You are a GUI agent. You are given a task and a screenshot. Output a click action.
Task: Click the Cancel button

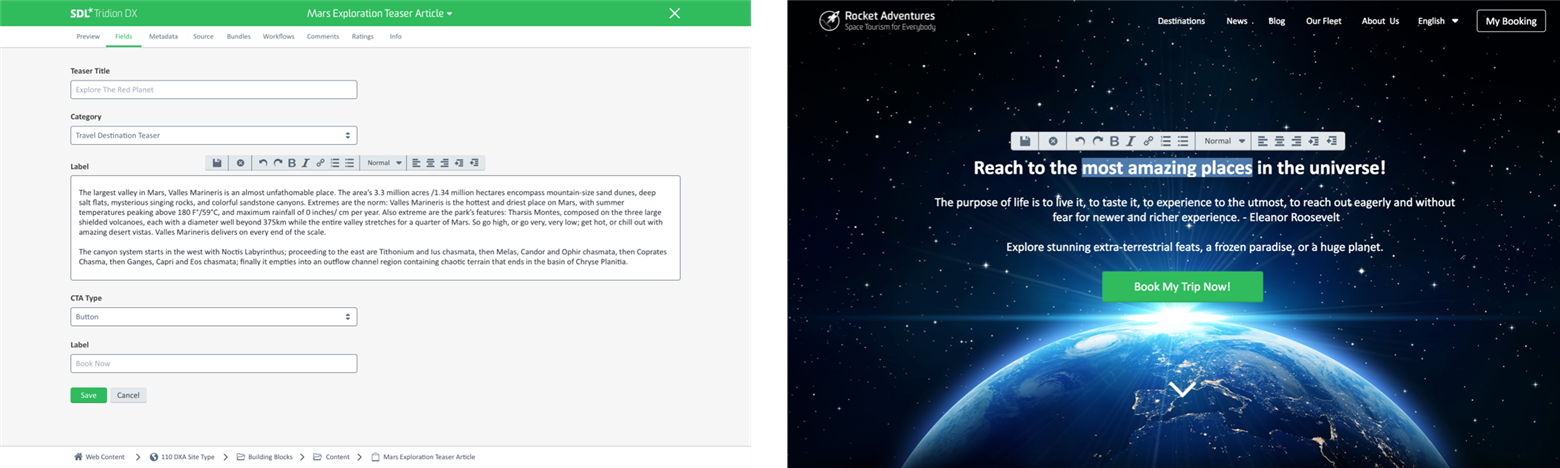click(128, 395)
